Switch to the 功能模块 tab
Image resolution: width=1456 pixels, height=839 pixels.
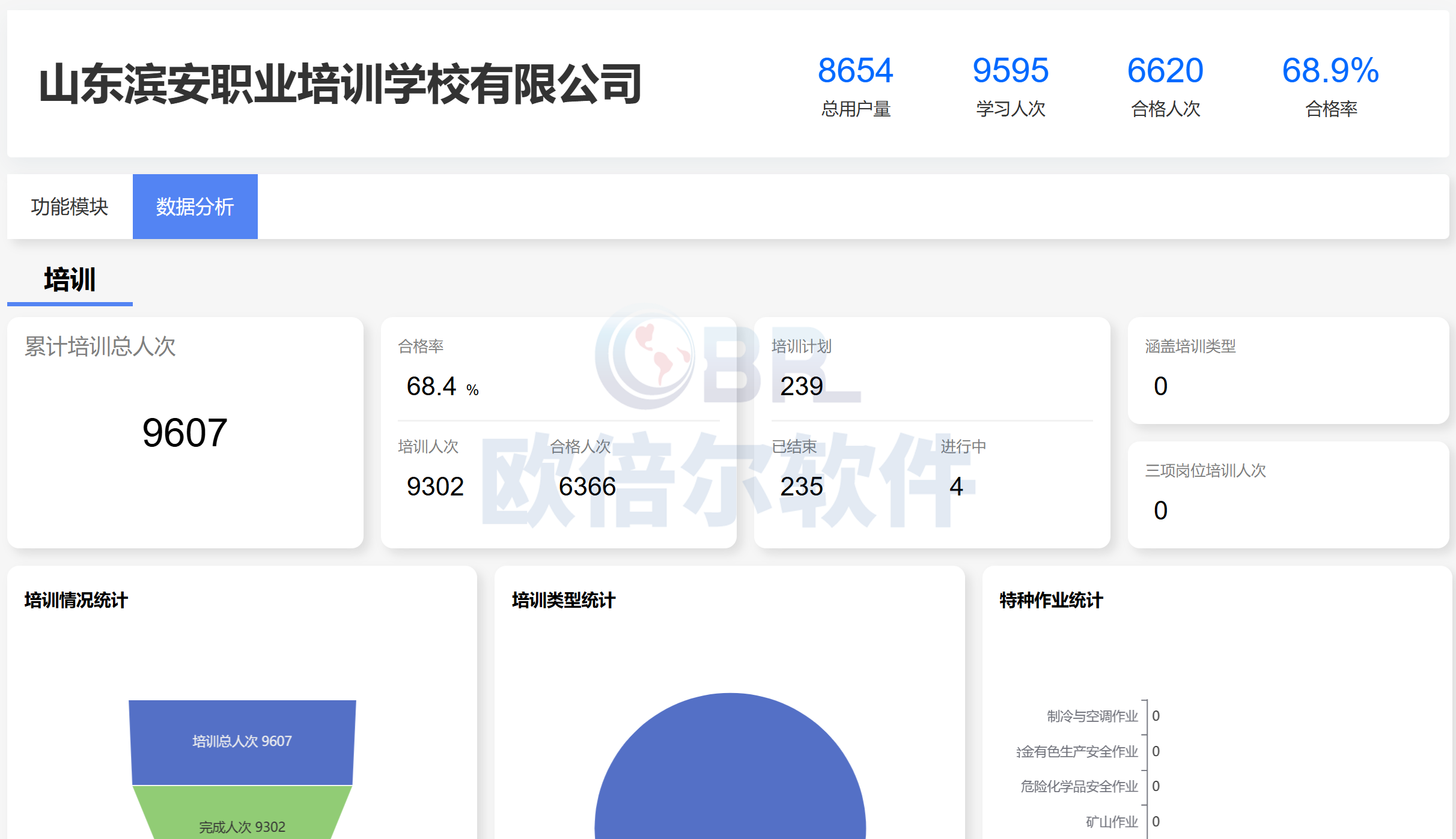(69, 207)
